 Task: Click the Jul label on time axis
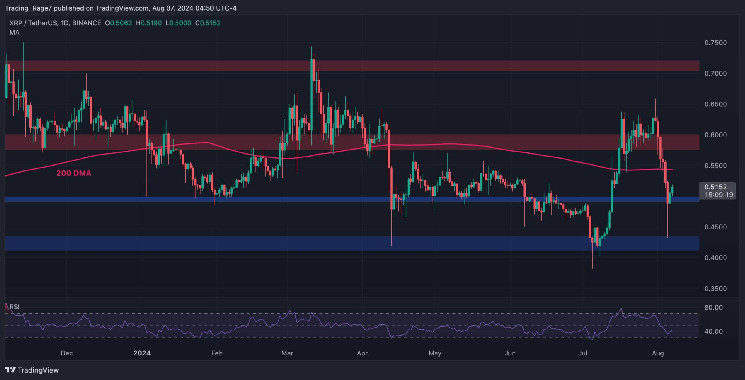pyautogui.click(x=583, y=353)
